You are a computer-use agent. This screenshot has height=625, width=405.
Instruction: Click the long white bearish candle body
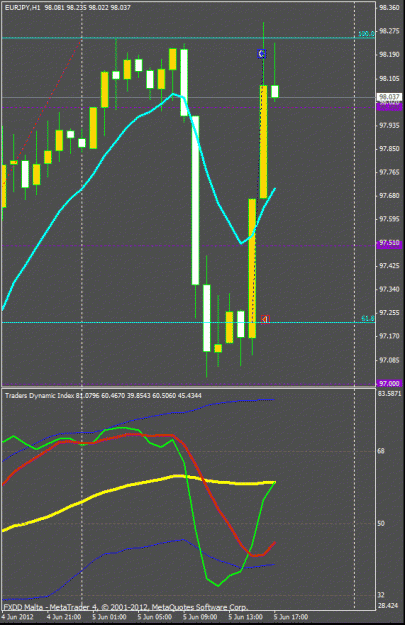tap(195, 200)
